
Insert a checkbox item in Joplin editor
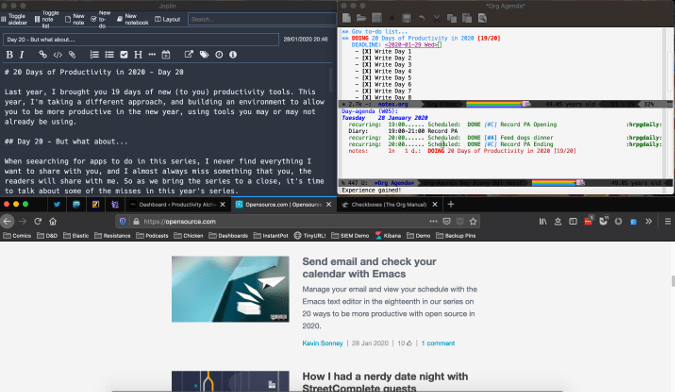pos(124,55)
